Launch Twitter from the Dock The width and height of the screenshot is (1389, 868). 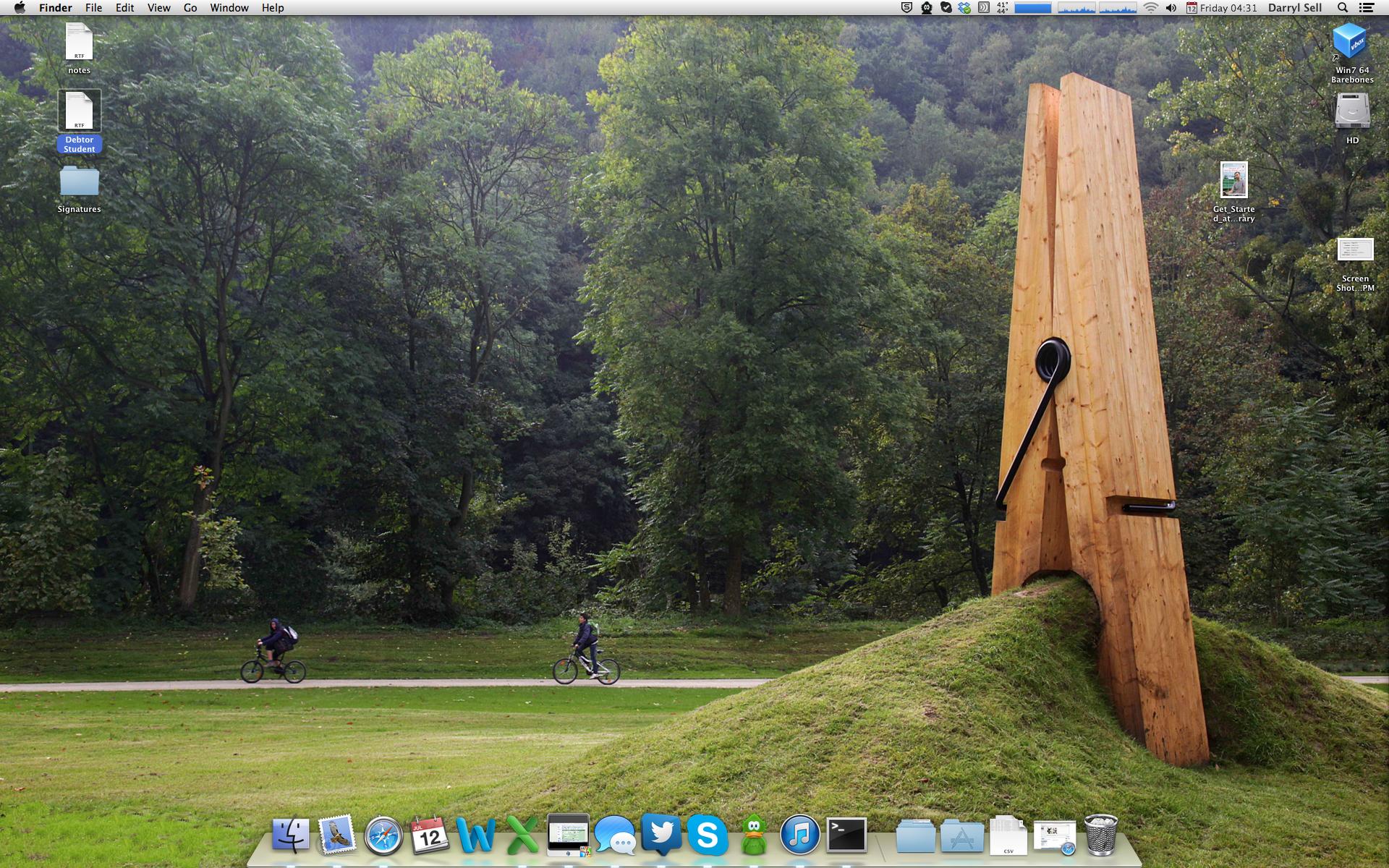[x=660, y=835]
